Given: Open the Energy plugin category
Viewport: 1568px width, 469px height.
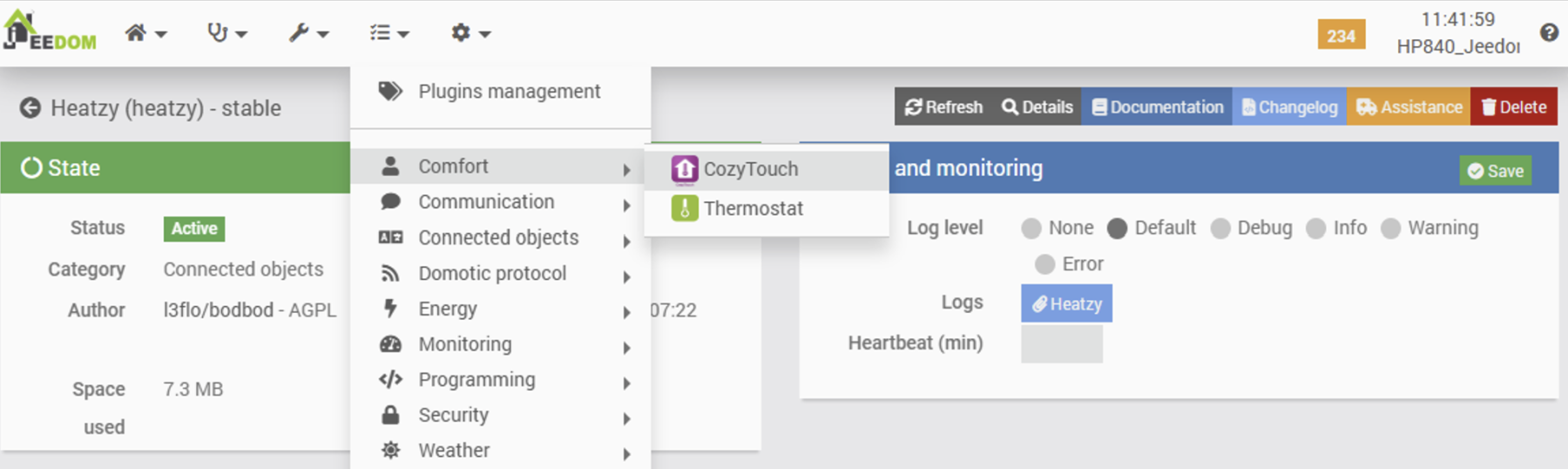Looking at the screenshot, I should click(x=448, y=309).
